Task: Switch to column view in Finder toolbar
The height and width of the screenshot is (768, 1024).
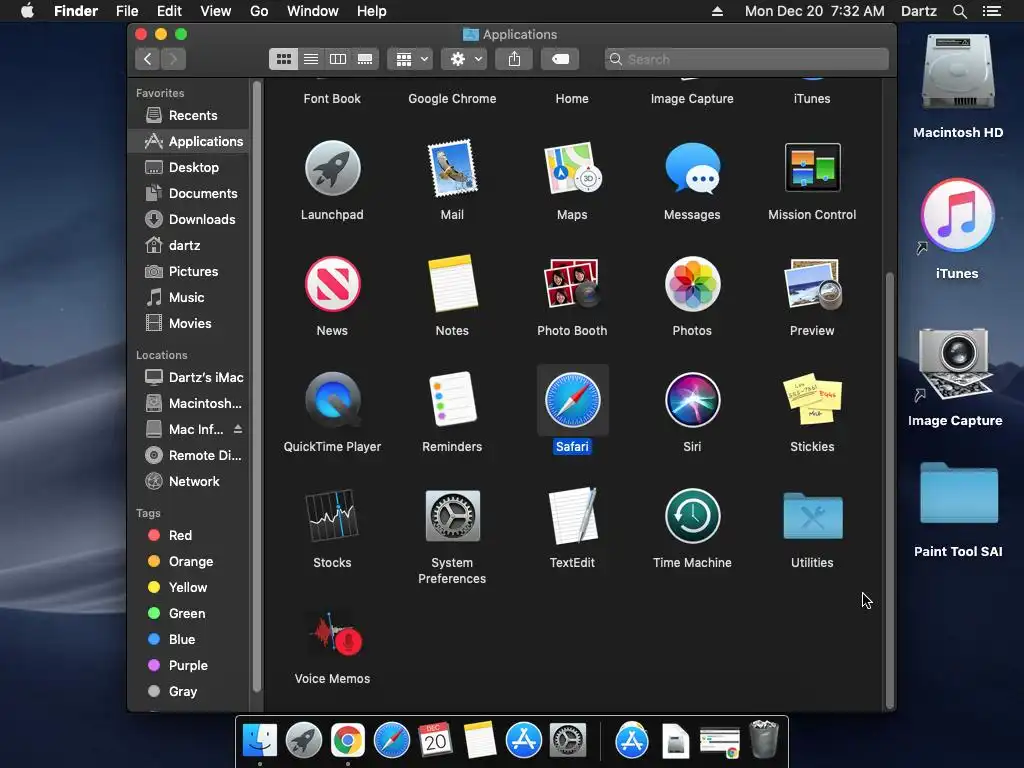Action: 338,59
